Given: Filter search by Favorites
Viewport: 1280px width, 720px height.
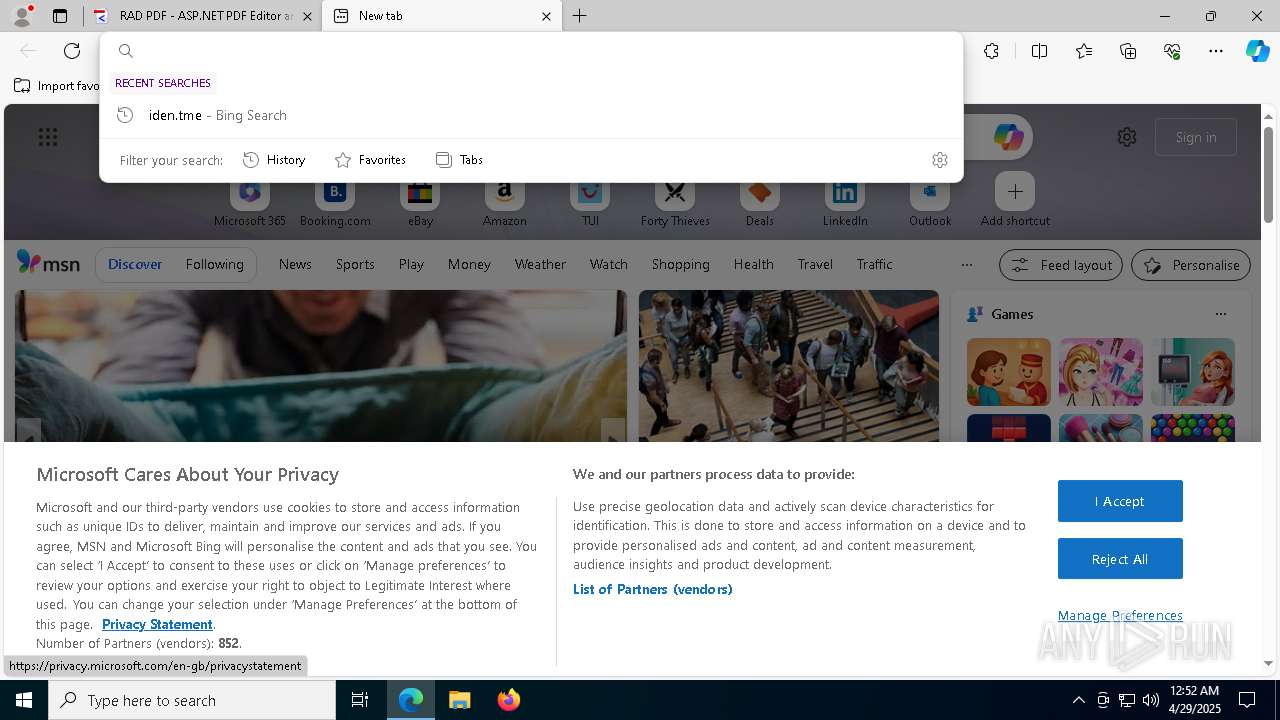Looking at the screenshot, I should tap(370, 160).
